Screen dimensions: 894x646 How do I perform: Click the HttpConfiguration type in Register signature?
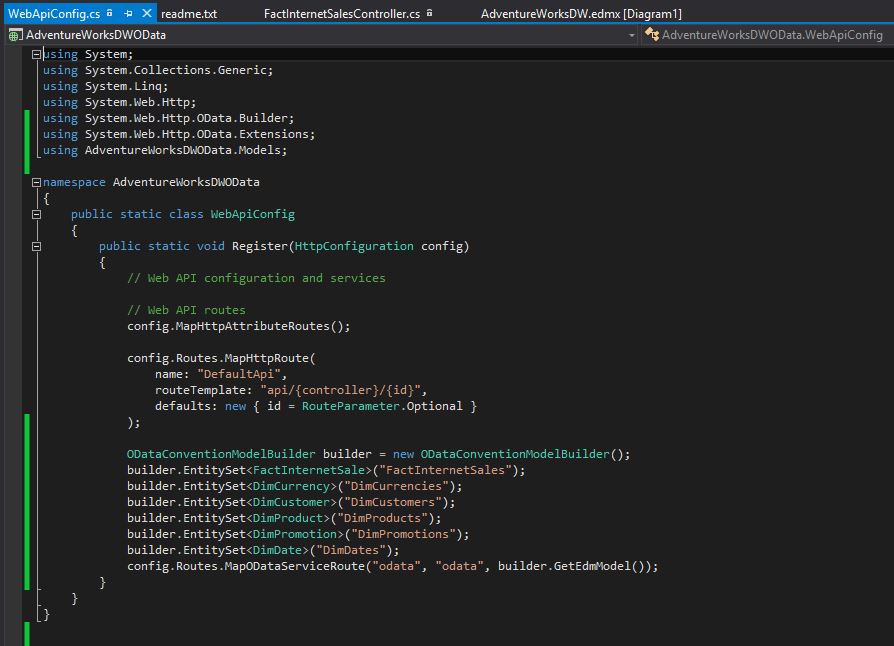pos(354,246)
